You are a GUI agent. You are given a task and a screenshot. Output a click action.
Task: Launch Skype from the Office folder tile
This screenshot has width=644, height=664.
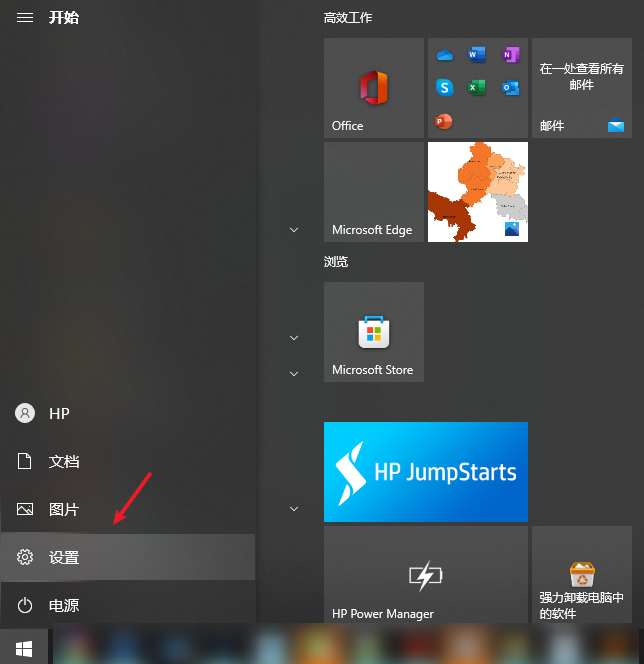click(x=445, y=88)
